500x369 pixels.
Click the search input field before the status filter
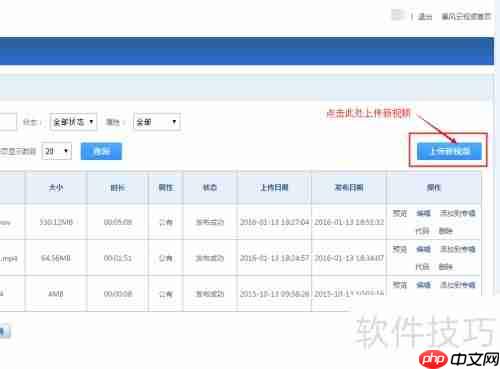click(7, 122)
